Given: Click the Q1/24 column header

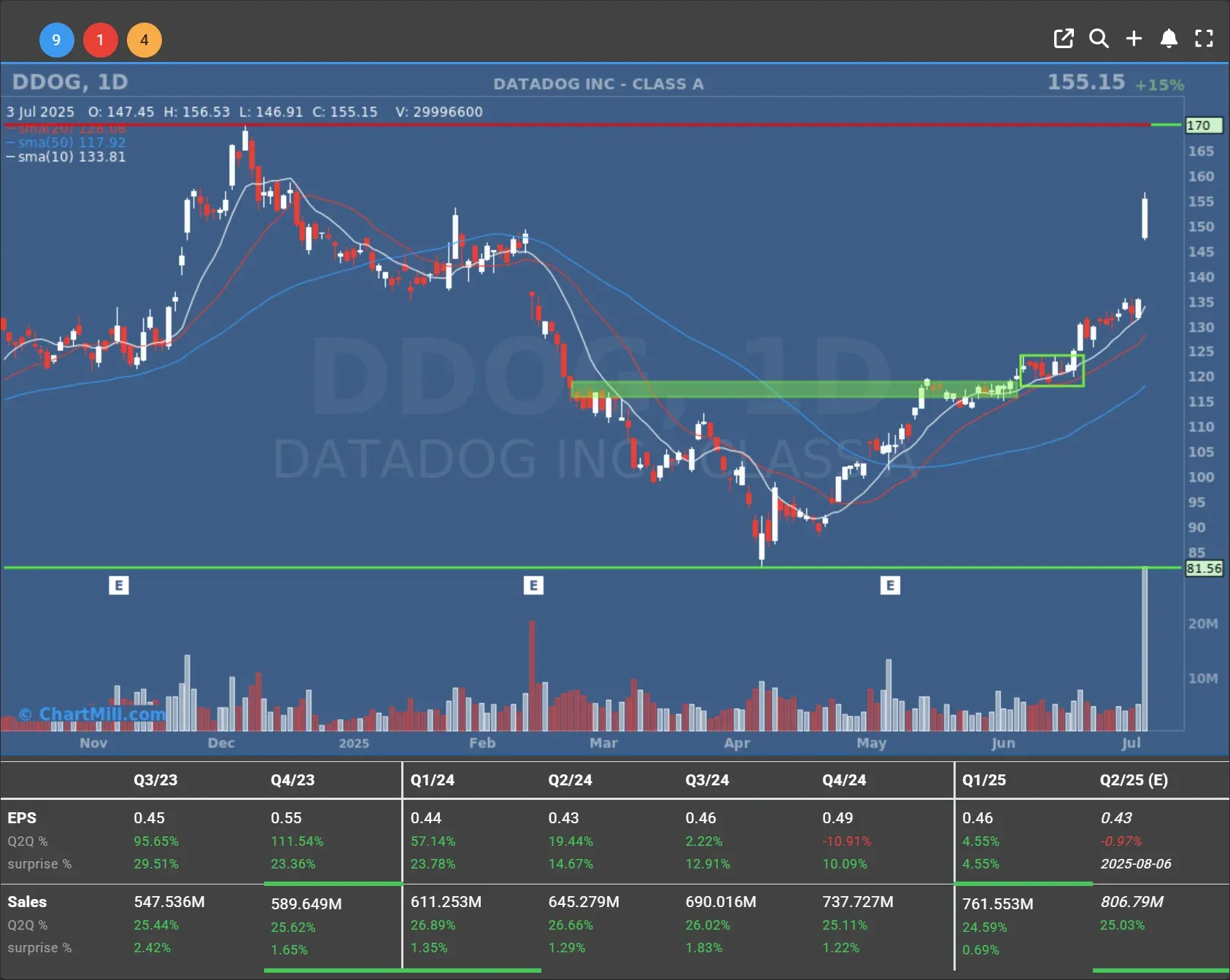Looking at the screenshot, I should 432,779.
